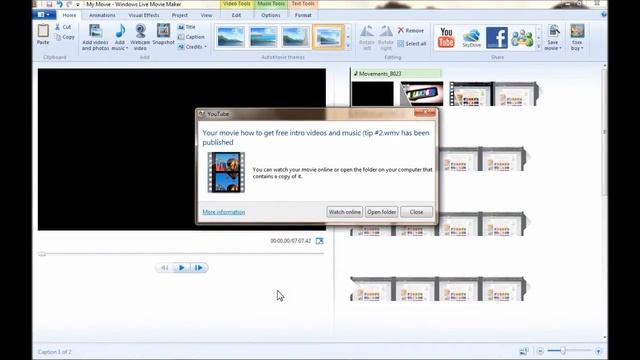Click Select all in Editing group

[412, 43]
